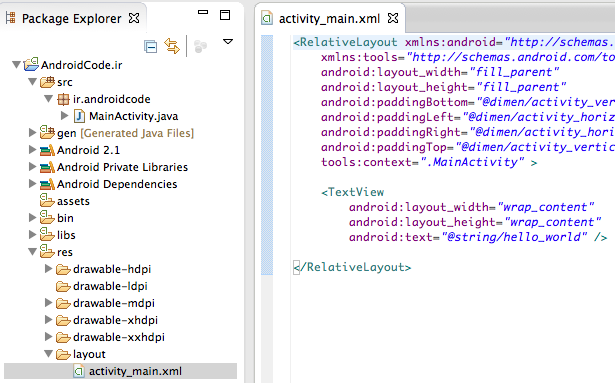Expand the MainActivity.java node
The height and width of the screenshot is (383, 615).
point(64,116)
